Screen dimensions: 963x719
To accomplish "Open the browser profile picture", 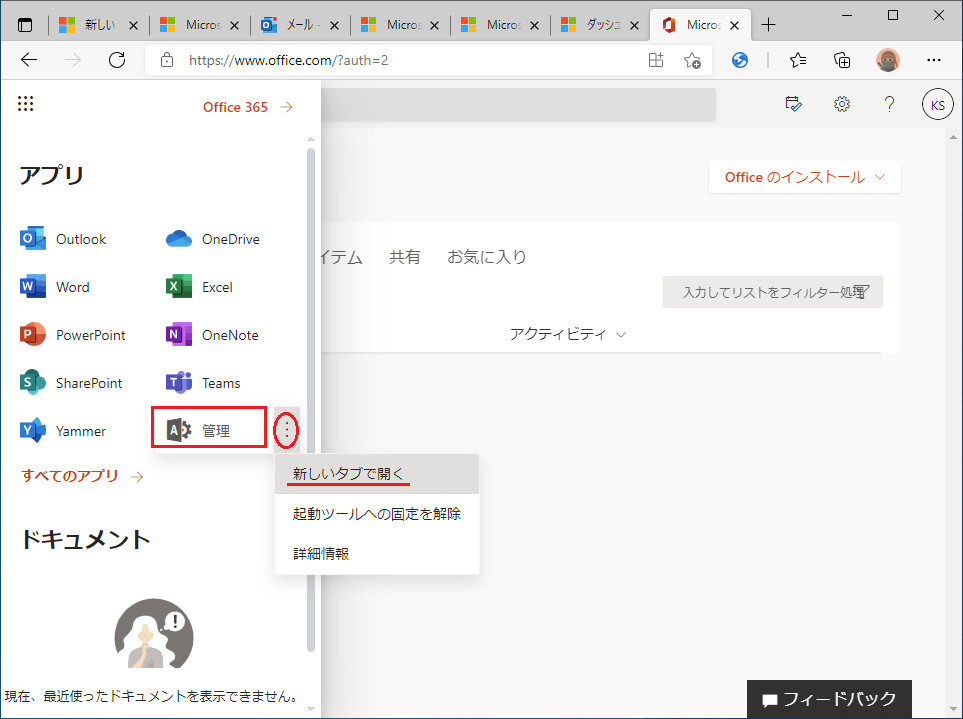I will pos(887,60).
